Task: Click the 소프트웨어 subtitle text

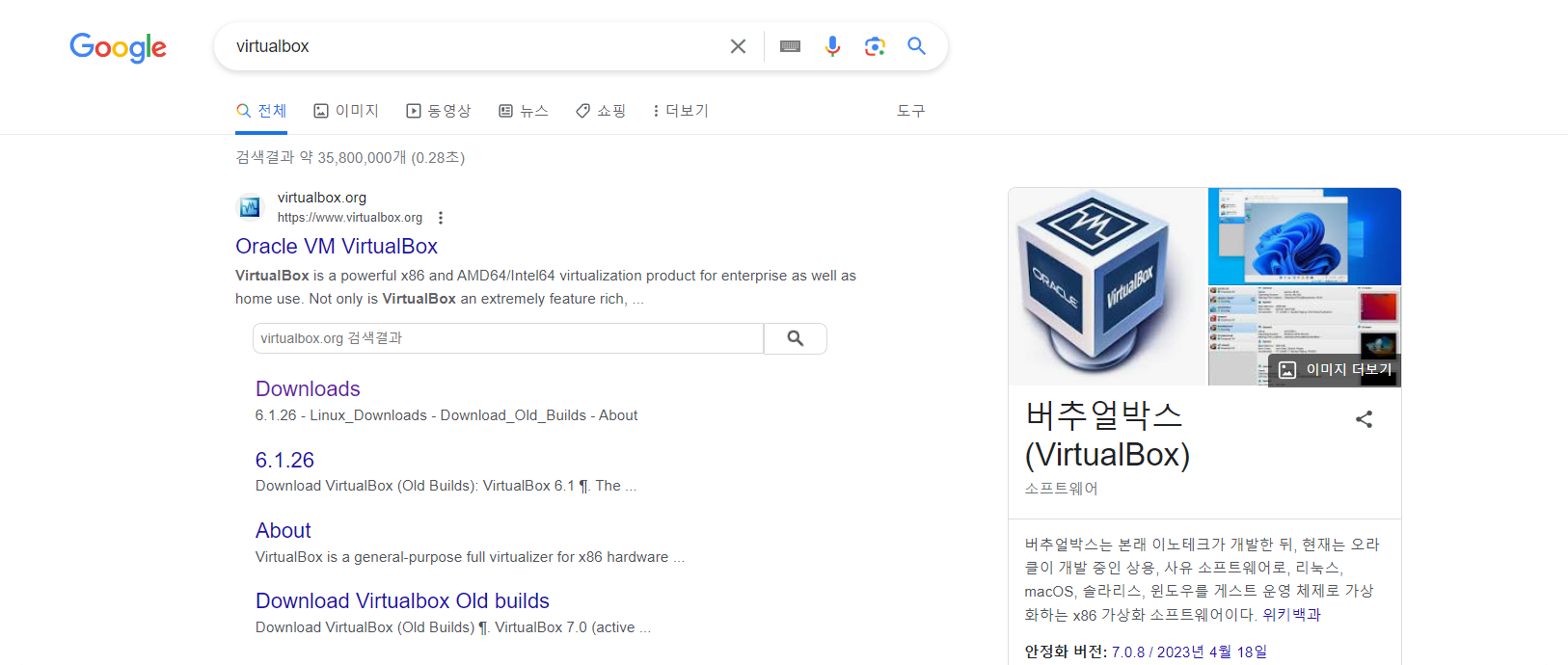Action: coord(1061,489)
